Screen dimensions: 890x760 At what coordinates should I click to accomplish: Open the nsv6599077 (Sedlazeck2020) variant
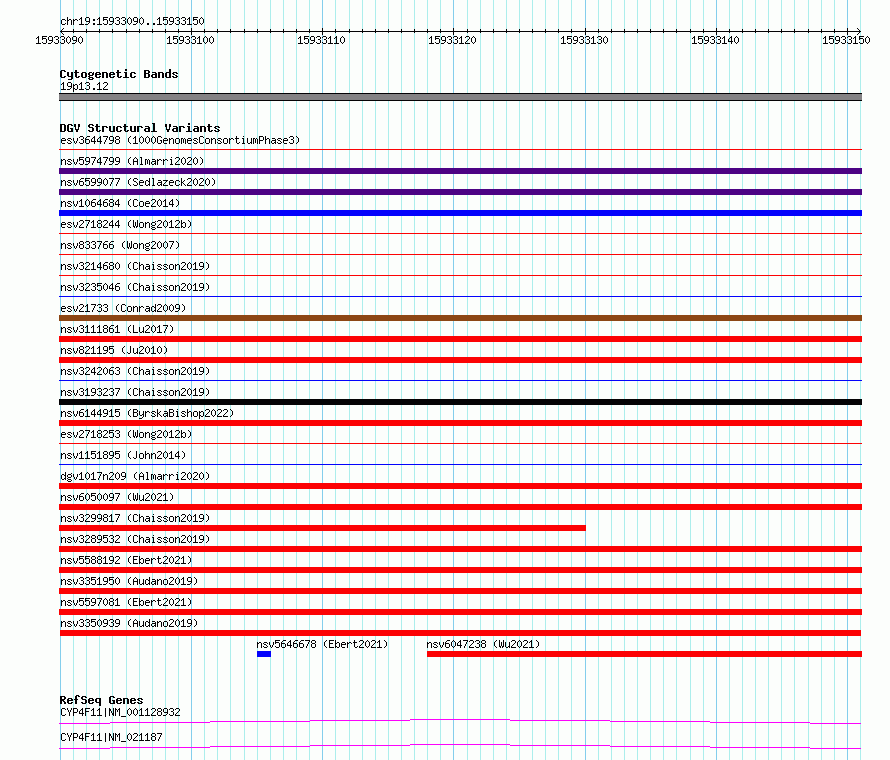(138, 182)
